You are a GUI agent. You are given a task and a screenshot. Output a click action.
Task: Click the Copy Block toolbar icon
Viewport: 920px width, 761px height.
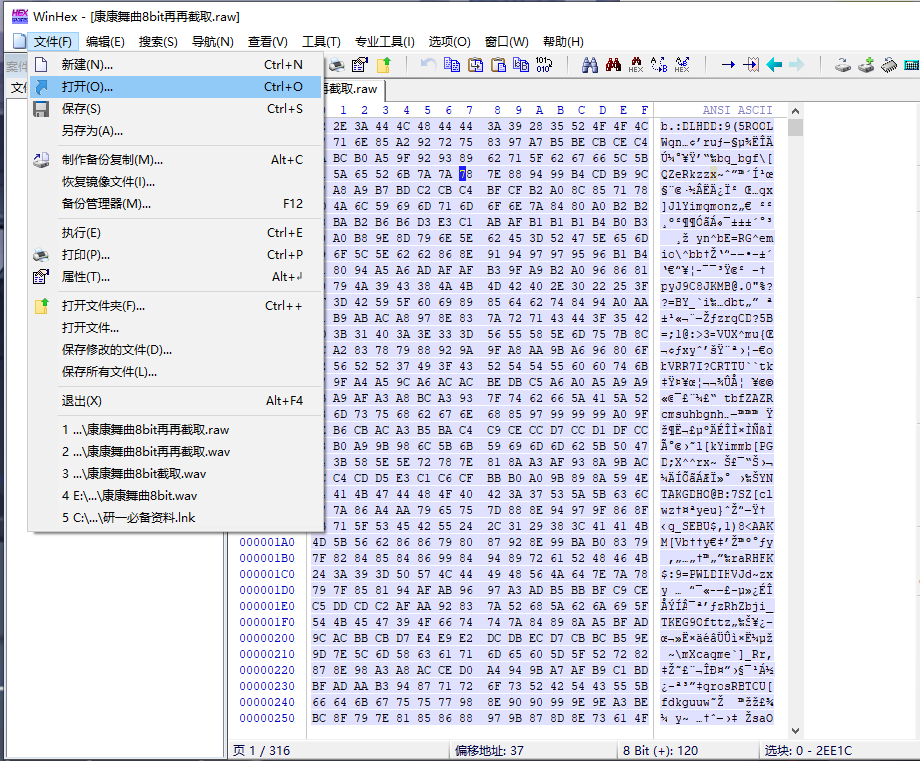(452, 65)
